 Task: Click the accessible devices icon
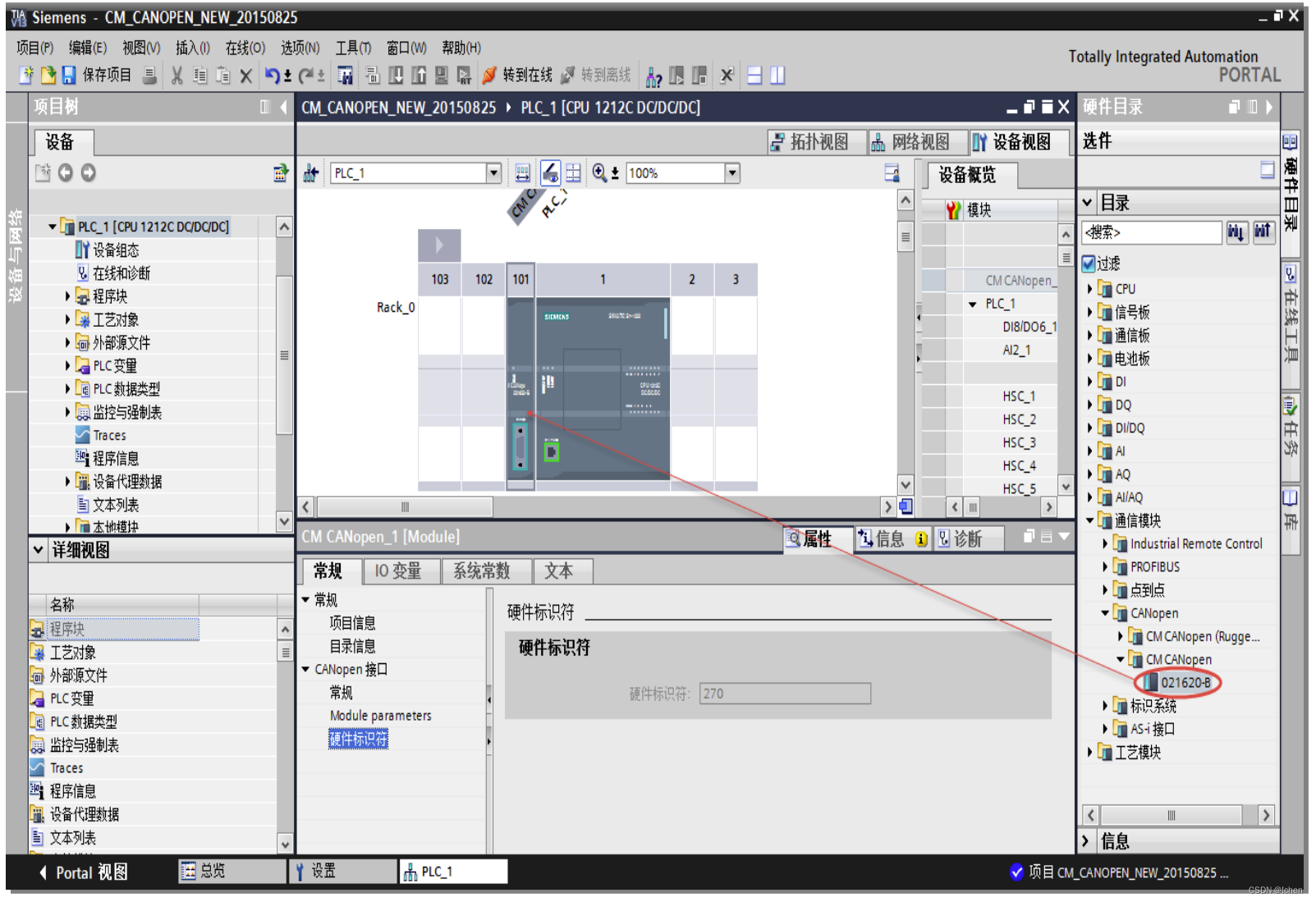653,76
